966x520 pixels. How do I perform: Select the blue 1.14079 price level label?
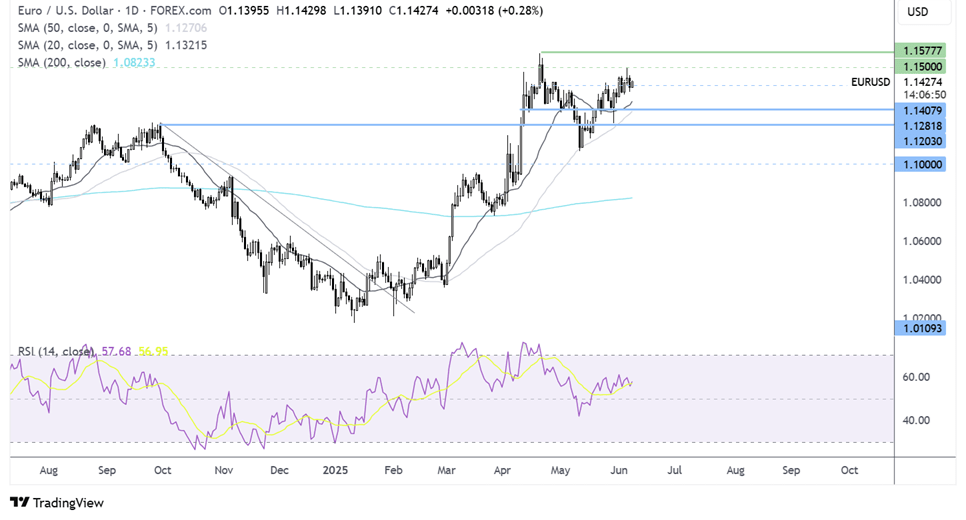click(923, 110)
